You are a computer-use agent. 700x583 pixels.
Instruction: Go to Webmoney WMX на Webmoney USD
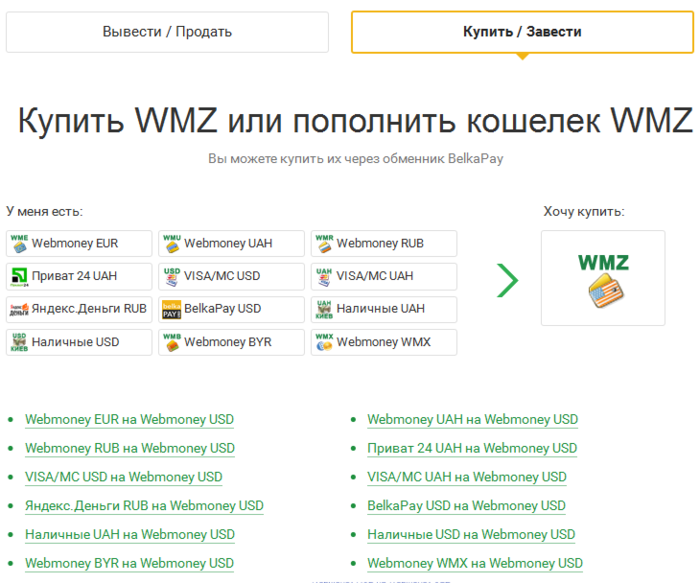point(475,563)
